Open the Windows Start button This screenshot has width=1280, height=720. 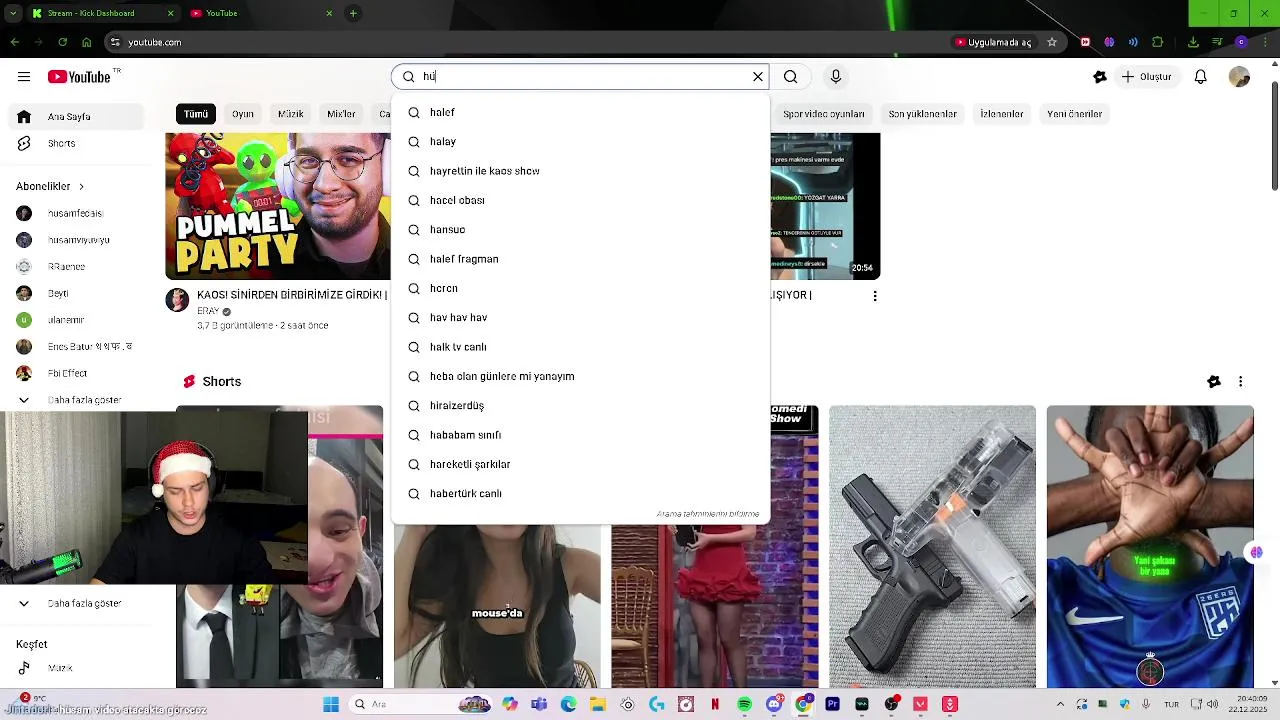(x=331, y=705)
